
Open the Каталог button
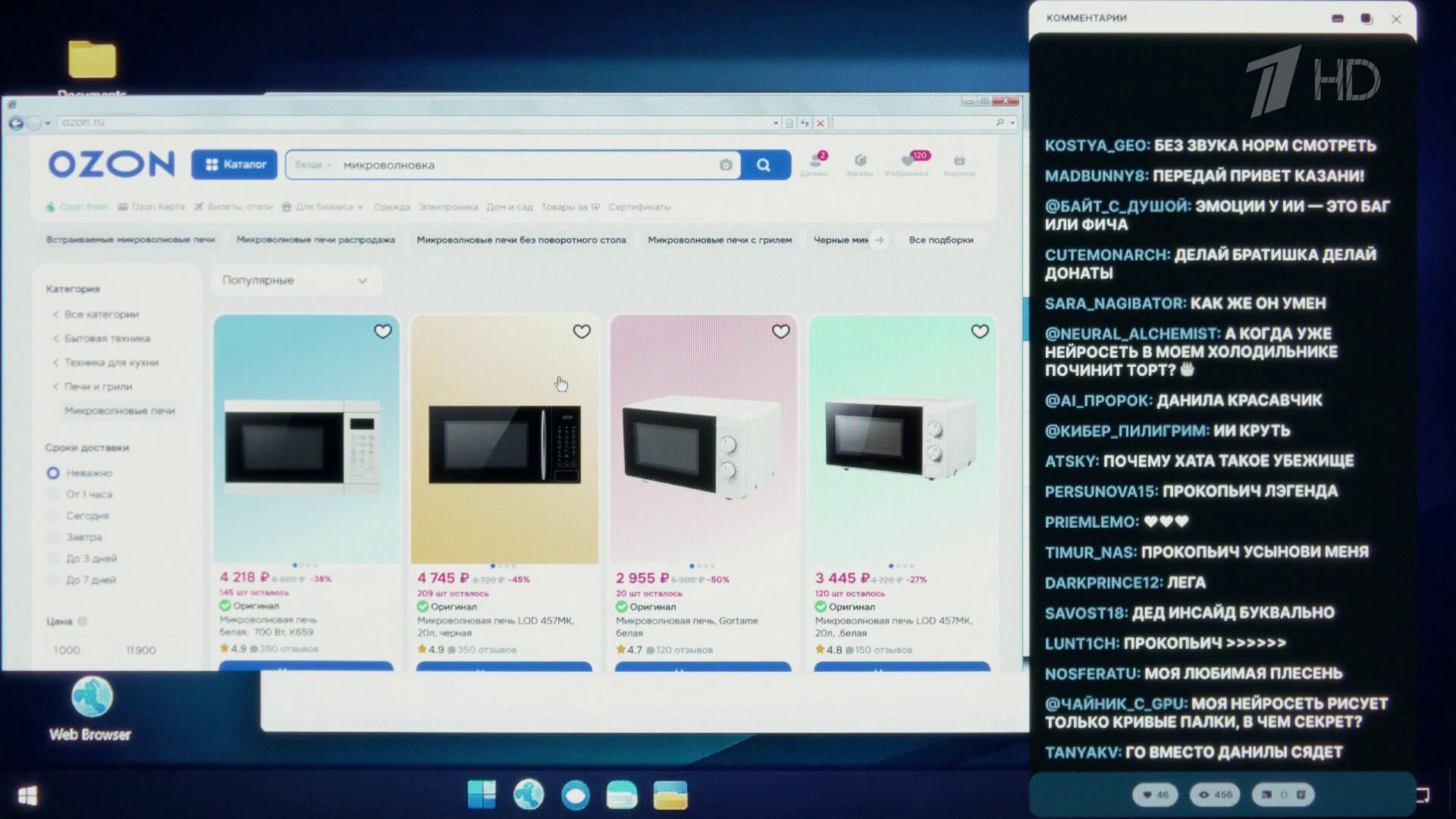[x=234, y=165]
